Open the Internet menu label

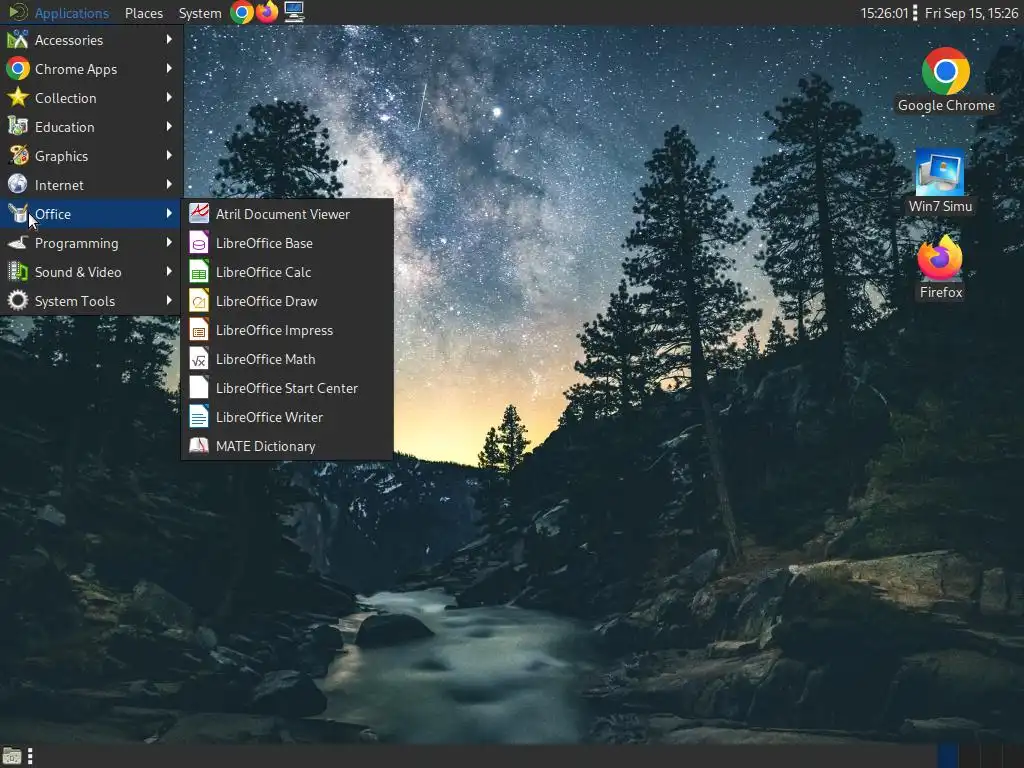59,185
